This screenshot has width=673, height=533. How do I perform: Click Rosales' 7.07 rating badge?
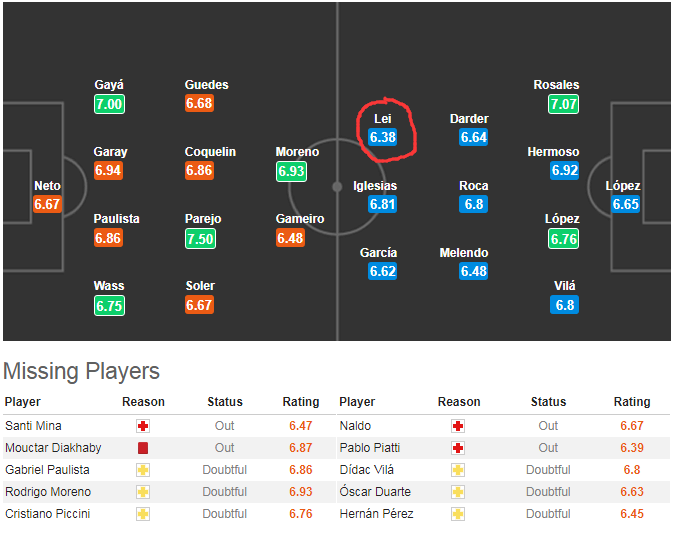[563, 104]
